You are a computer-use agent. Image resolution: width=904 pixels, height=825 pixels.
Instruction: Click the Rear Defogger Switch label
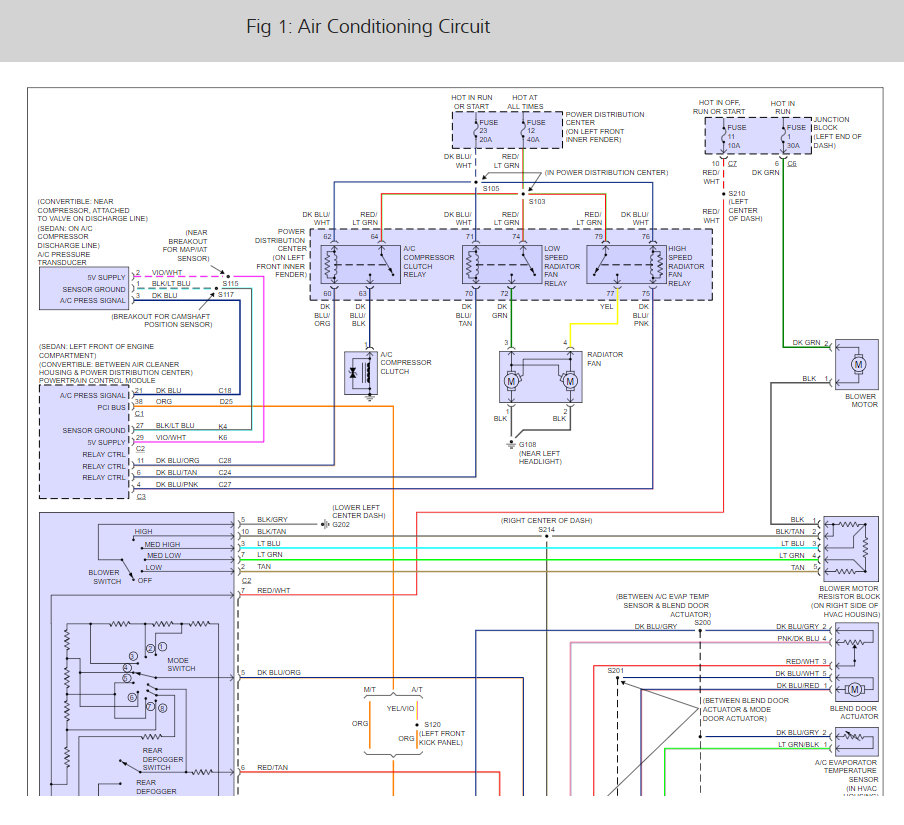tap(163, 759)
